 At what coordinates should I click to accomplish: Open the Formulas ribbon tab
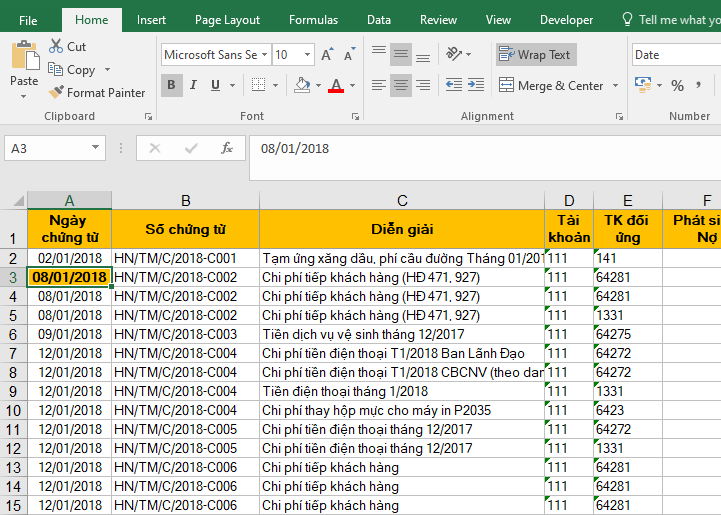coord(313,20)
